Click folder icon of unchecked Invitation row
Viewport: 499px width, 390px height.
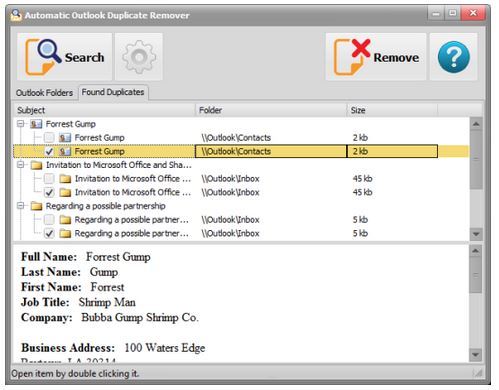[65, 179]
